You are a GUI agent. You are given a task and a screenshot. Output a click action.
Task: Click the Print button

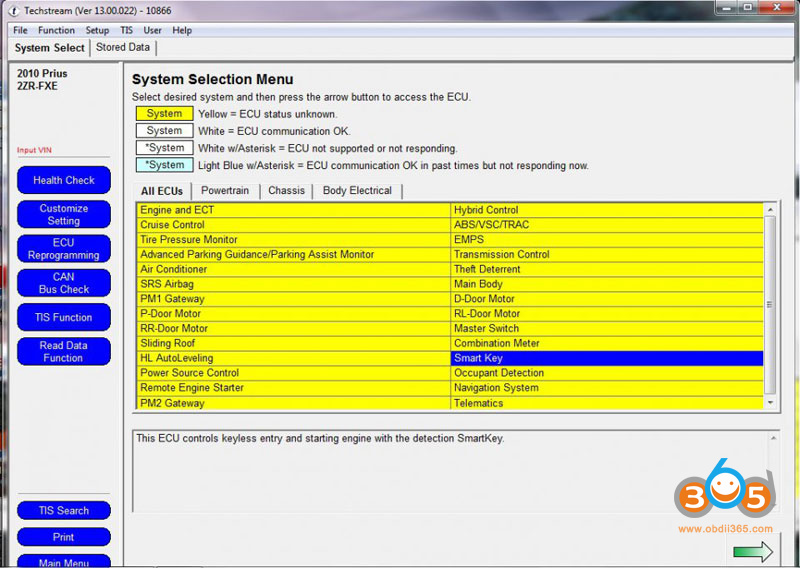click(x=64, y=537)
